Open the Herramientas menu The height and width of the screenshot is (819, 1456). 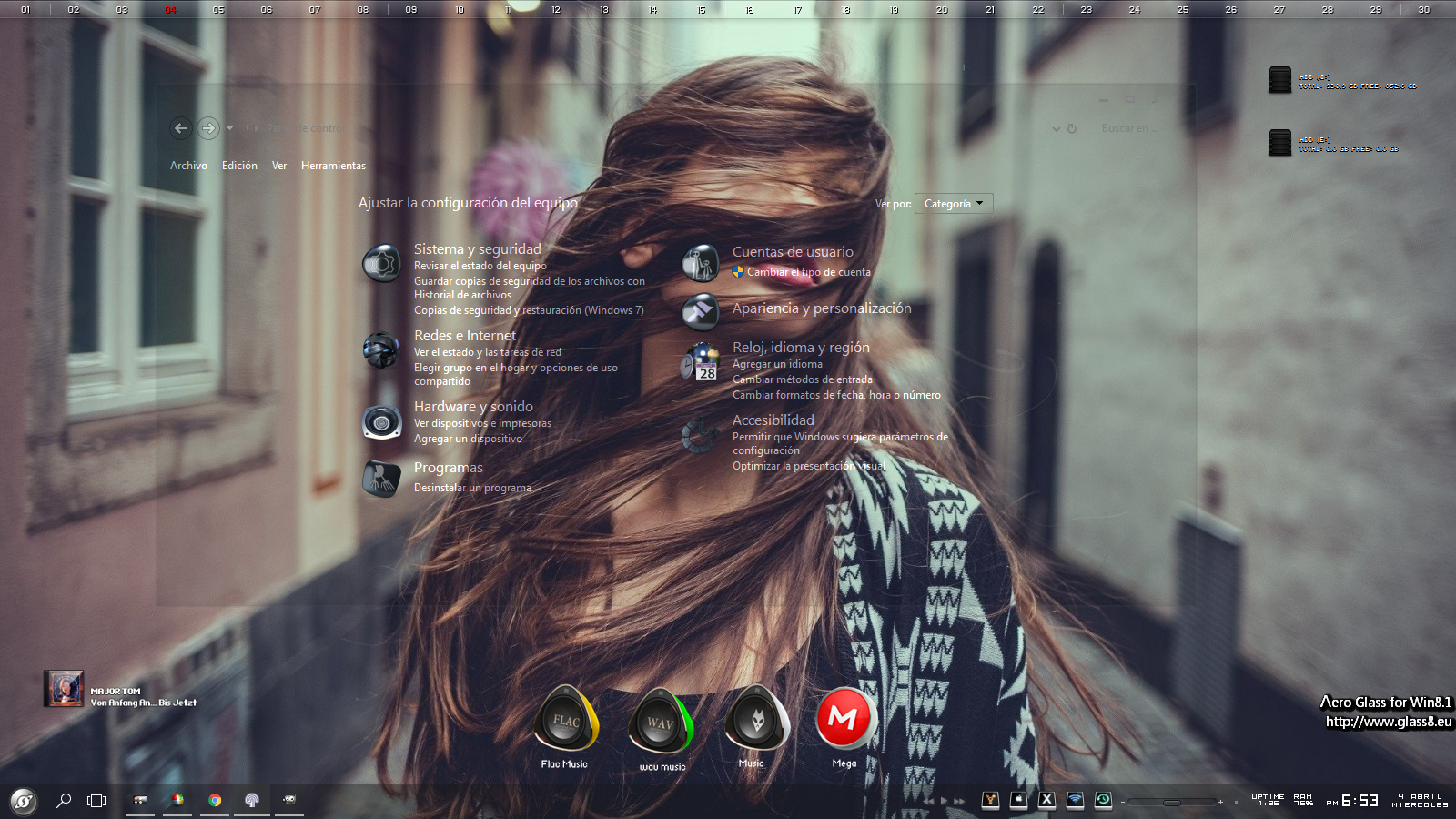pos(333,166)
